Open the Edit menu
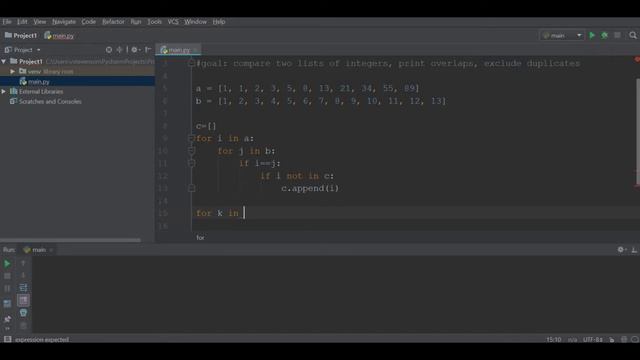Screen dimensions: 640x360 [22, 22]
